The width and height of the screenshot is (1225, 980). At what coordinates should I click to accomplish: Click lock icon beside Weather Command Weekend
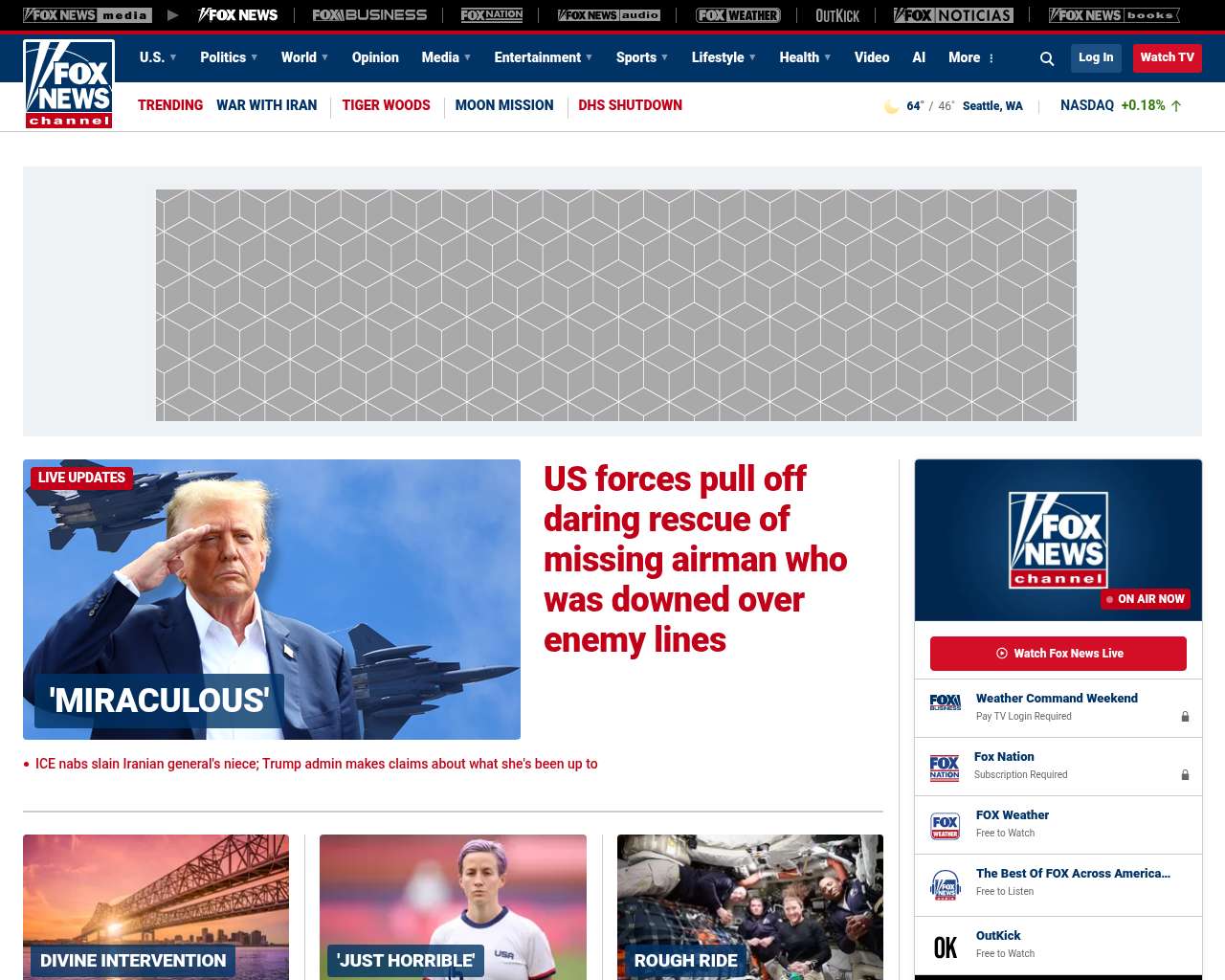(1185, 716)
